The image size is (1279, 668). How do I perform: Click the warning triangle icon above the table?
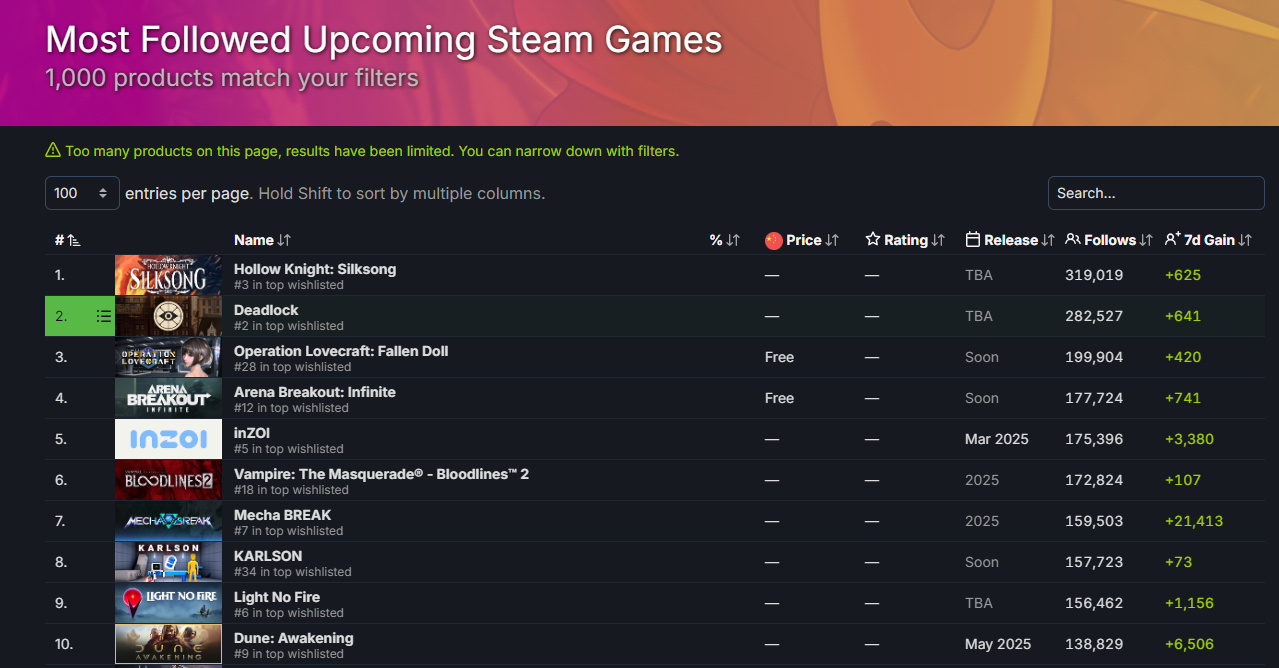pos(53,151)
